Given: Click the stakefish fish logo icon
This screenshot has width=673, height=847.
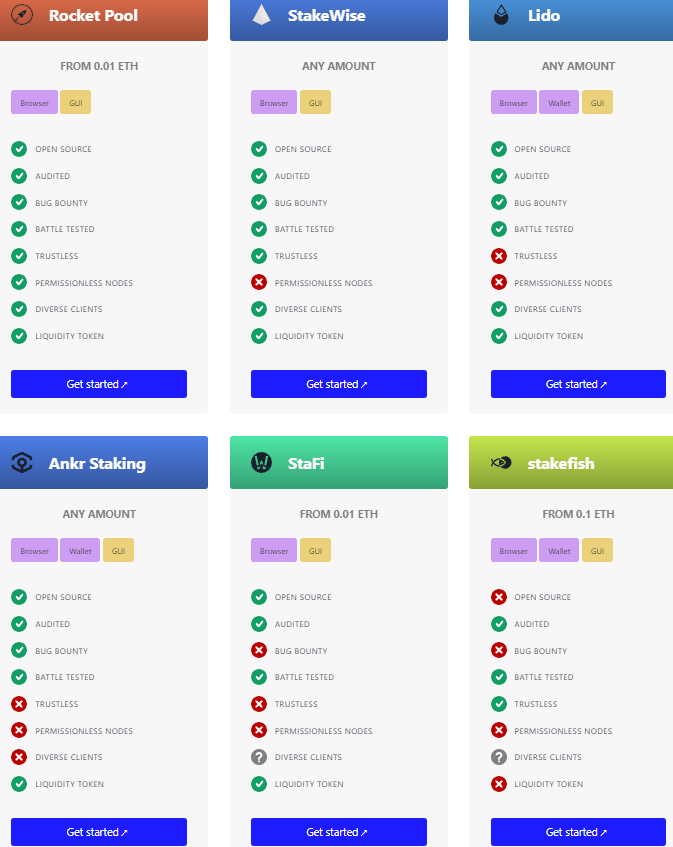Looking at the screenshot, I should 500,462.
